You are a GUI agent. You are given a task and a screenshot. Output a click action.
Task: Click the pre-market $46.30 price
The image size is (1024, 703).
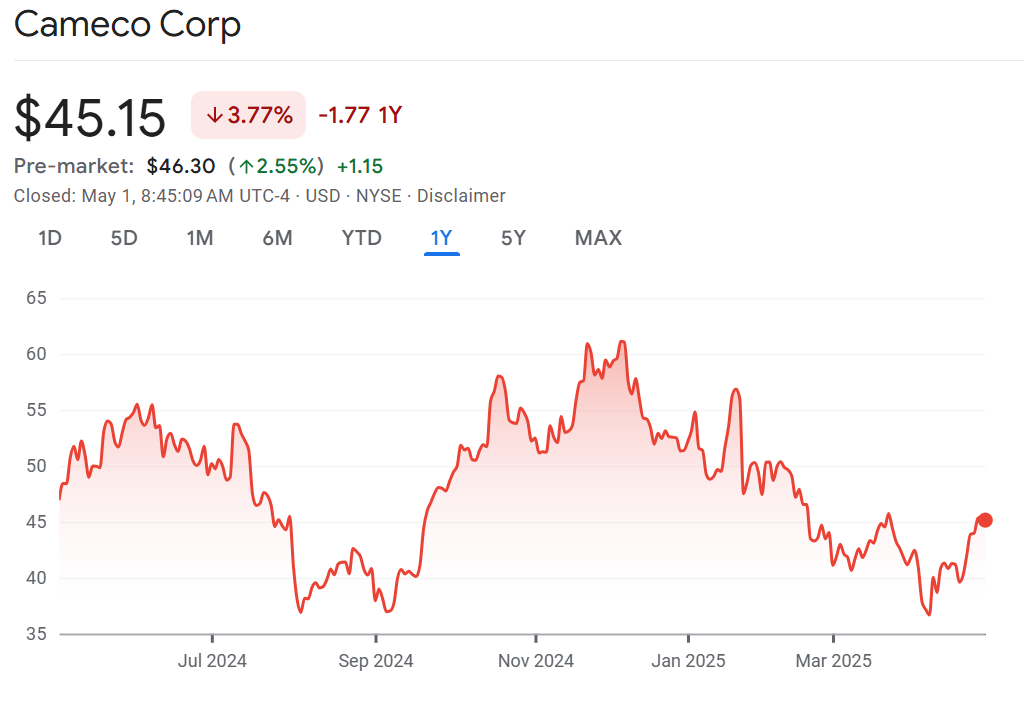click(x=180, y=166)
